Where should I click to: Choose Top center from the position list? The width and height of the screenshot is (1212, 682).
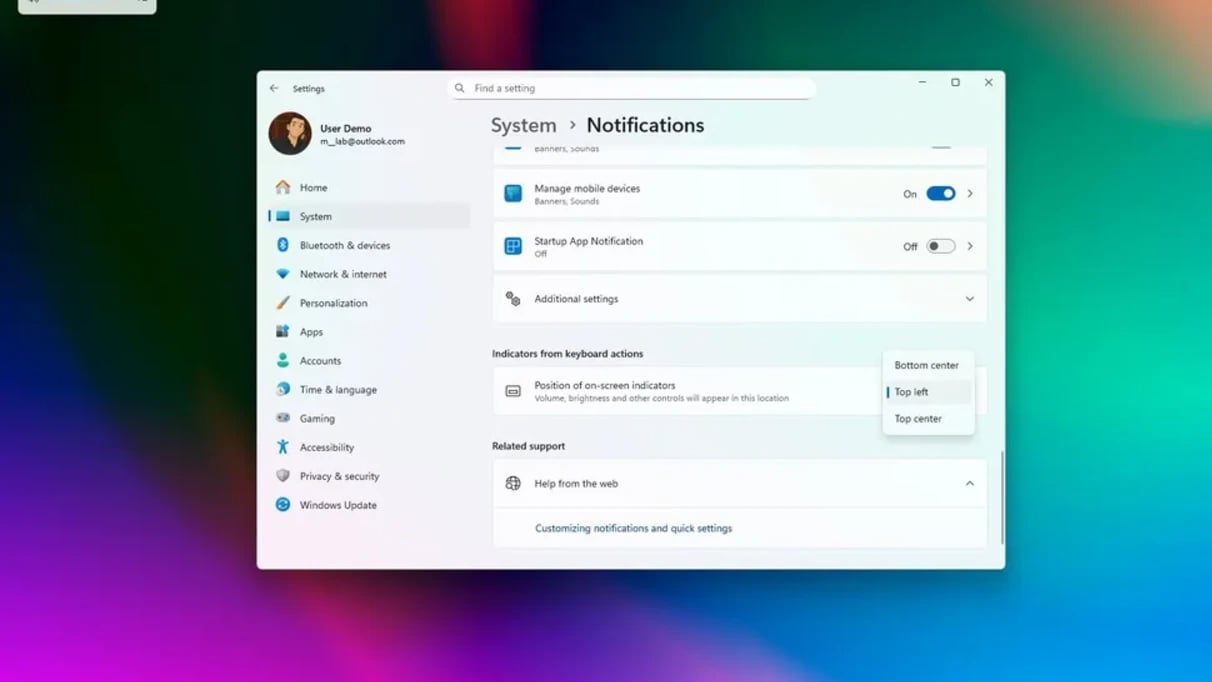[x=918, y=419]
